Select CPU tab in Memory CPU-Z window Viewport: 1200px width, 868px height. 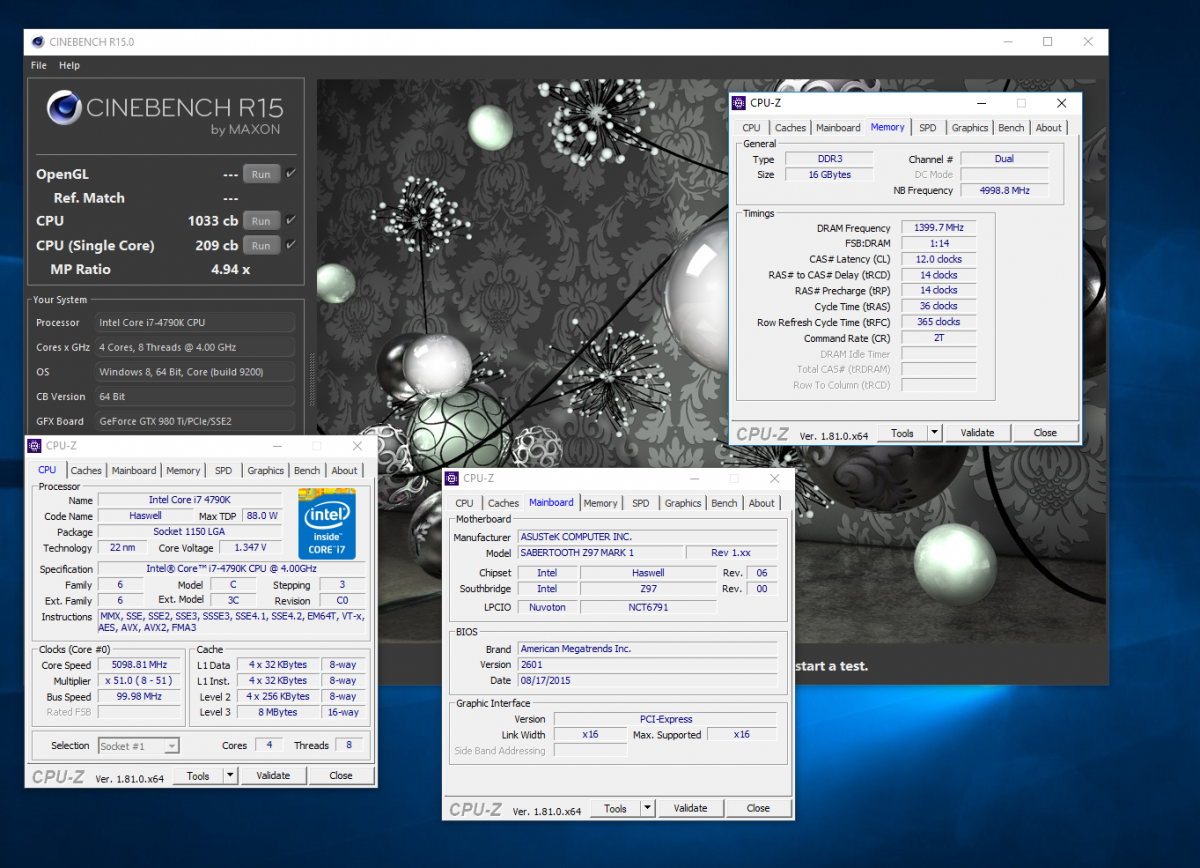[751, 128]
